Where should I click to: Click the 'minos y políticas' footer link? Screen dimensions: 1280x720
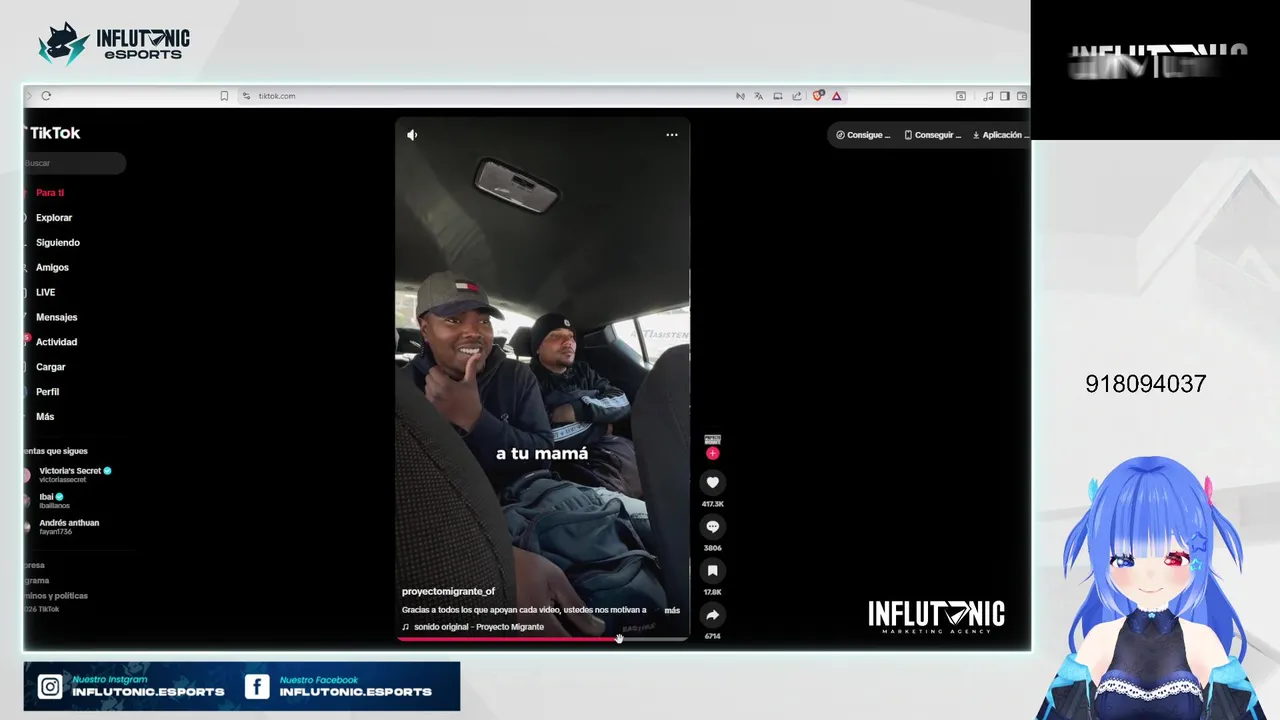(56, 596)
